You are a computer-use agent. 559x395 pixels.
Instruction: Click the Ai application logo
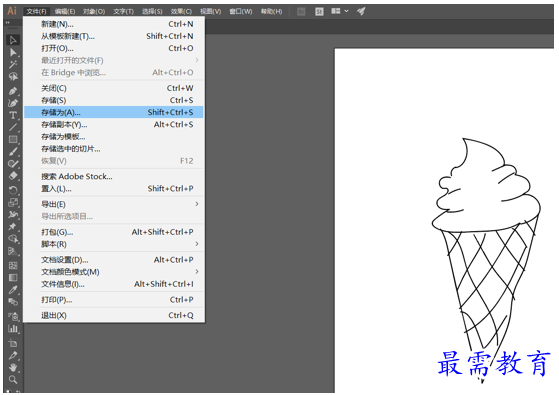[x=12, y=11]
